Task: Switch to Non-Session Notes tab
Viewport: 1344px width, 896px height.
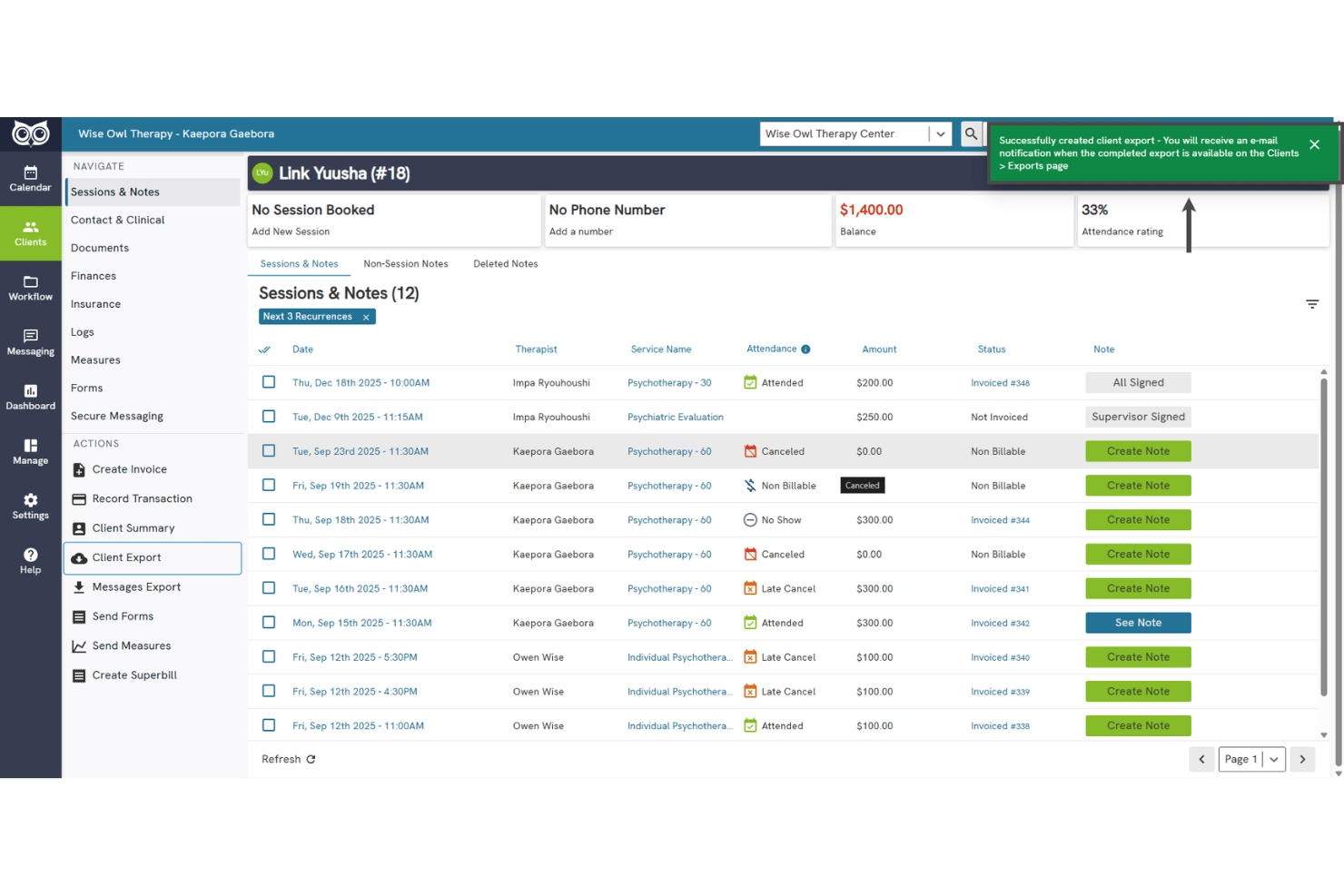Action: click(406, 264)
